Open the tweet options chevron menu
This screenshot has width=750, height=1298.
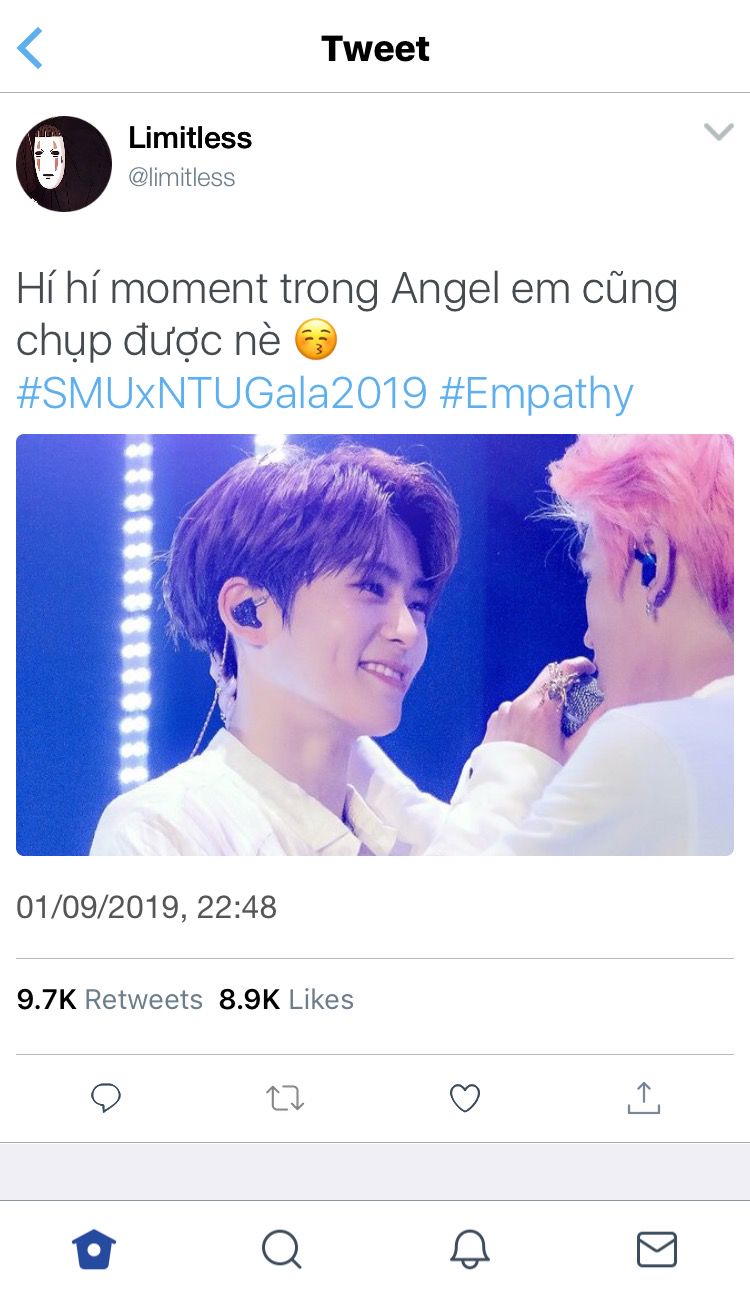pyautogui.click(x=718, y=132)
